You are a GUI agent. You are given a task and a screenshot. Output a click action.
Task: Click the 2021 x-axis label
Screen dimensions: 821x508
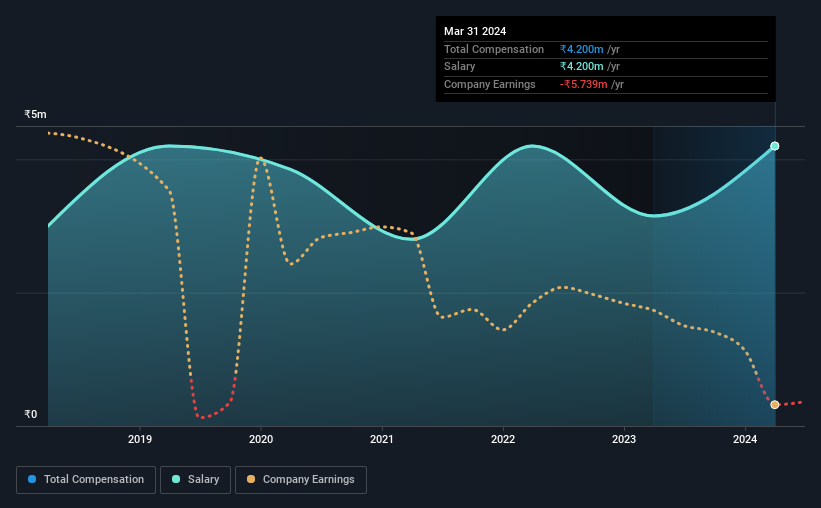coord(382,439)
